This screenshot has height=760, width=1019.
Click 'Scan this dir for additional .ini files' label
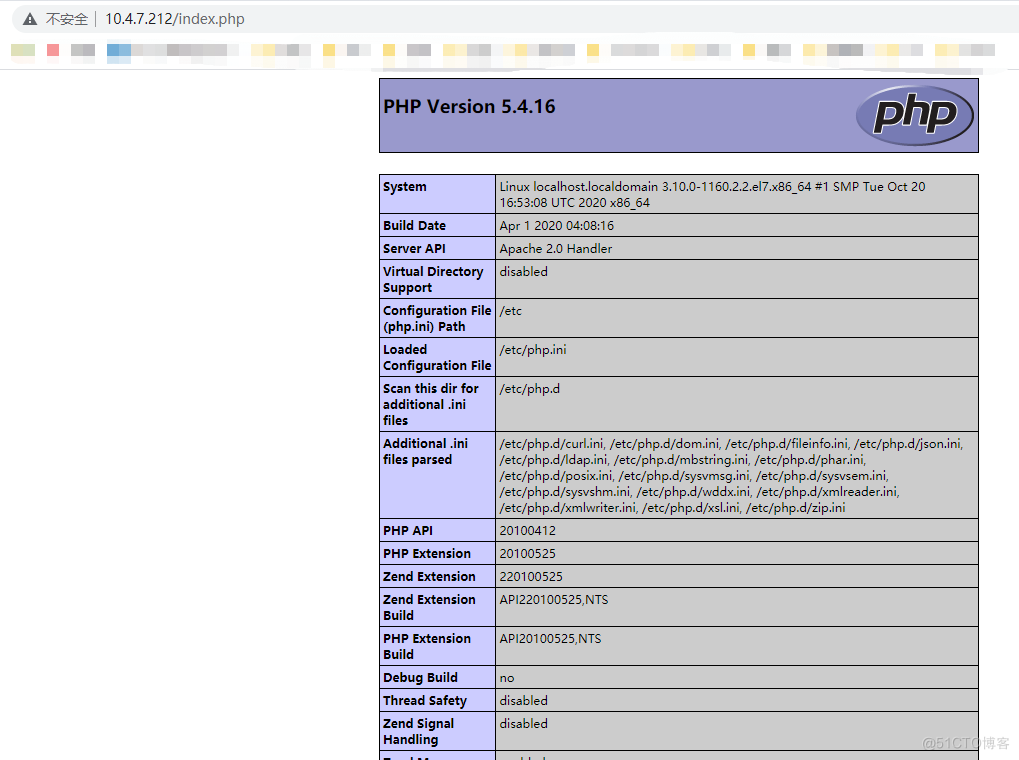coord(430,404)
